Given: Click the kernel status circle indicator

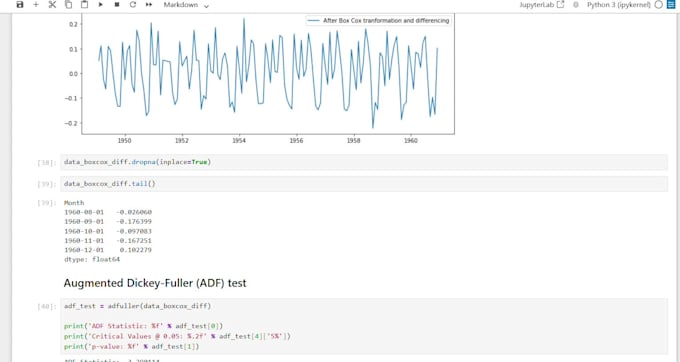Looking at the screenshot, I should coord(658,5).
